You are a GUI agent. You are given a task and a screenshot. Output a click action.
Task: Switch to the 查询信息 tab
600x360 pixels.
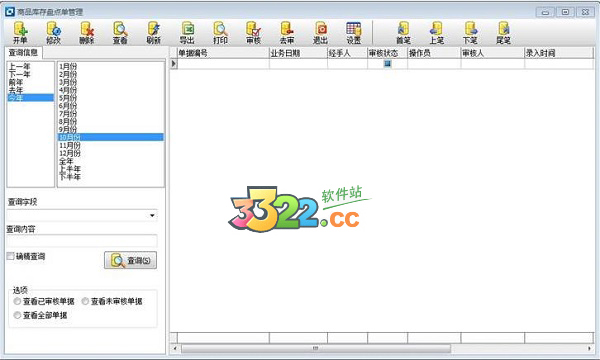23,52
